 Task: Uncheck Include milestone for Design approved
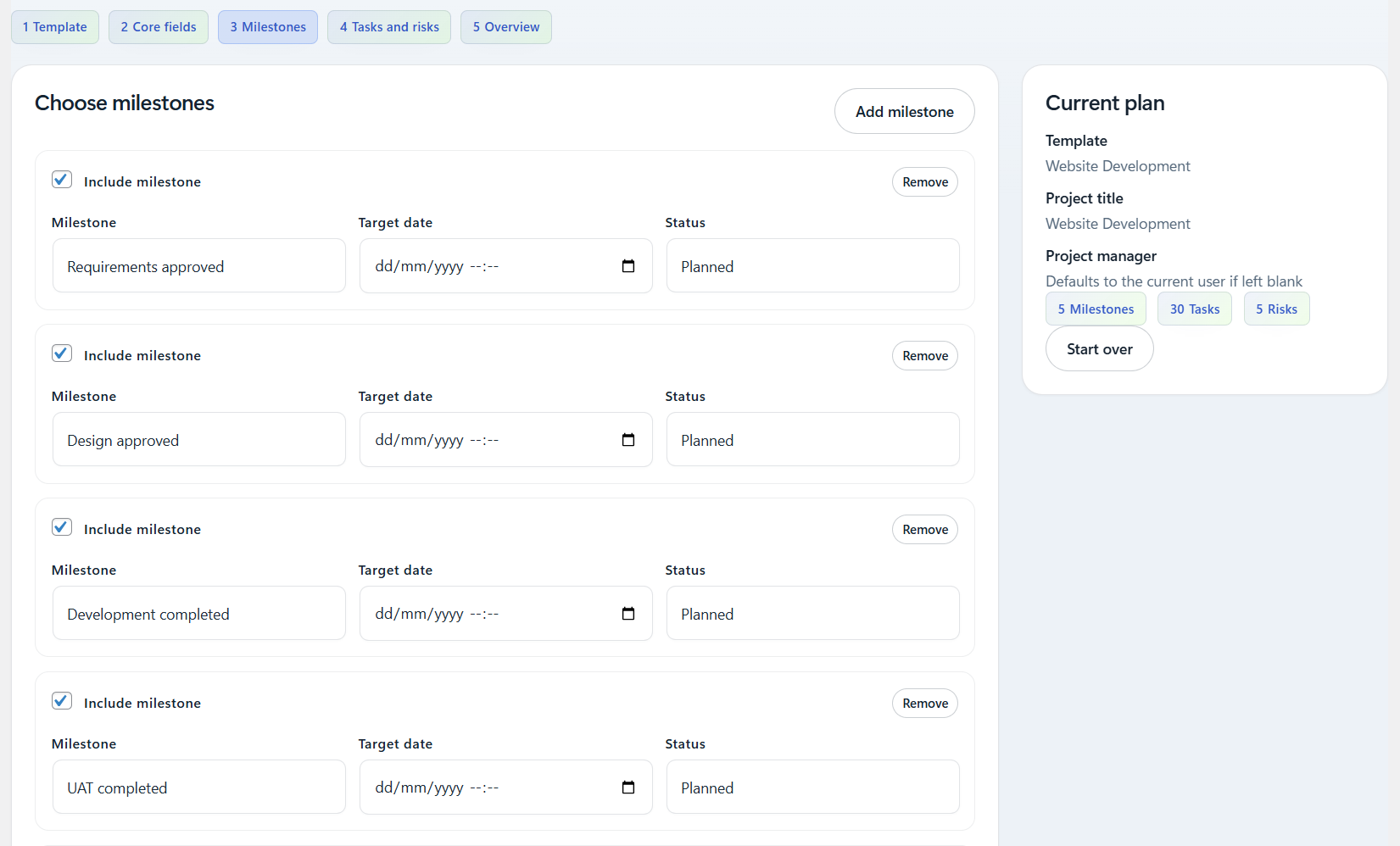62,353
